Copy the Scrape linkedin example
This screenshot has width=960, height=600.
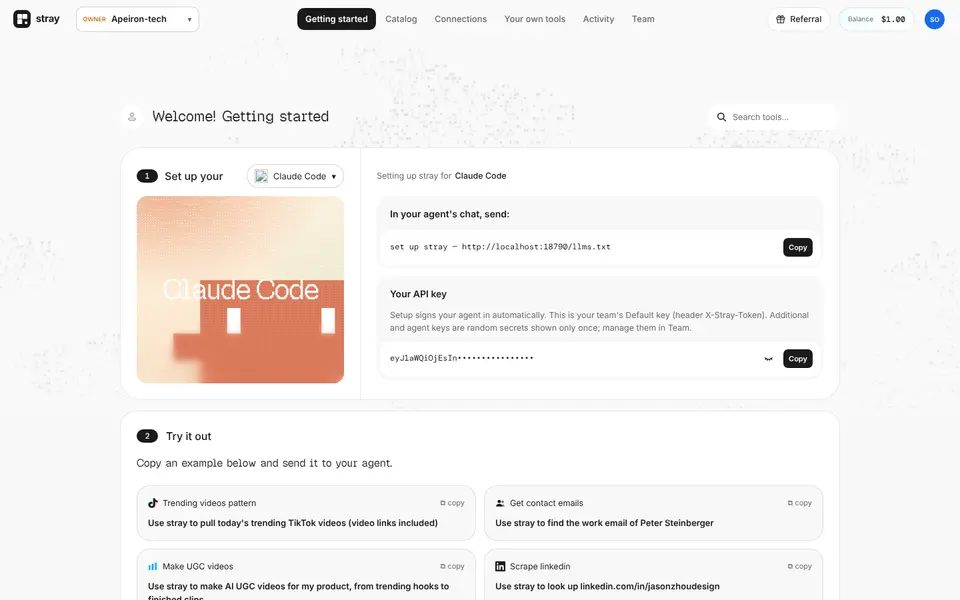pos(800,566)
